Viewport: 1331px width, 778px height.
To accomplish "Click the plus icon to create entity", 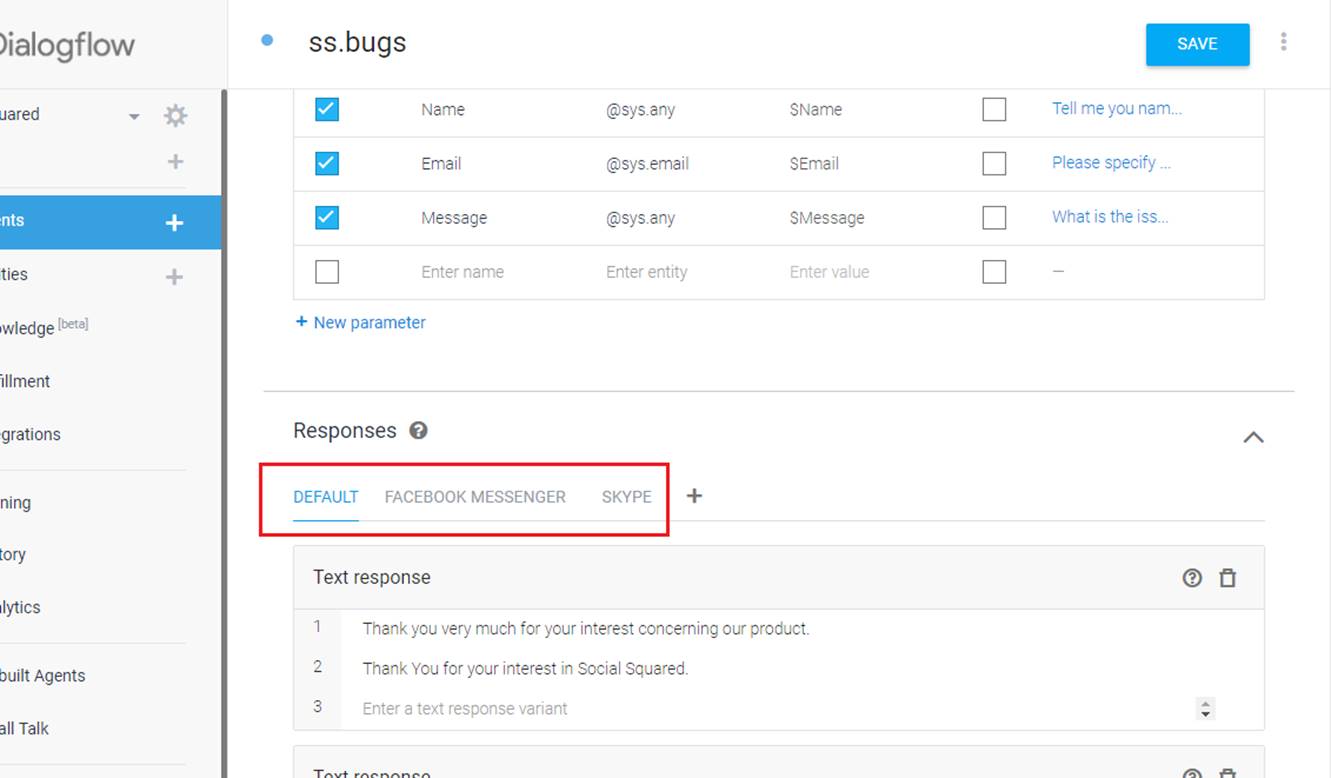I will pyautogui.click(x=174, y=276).
